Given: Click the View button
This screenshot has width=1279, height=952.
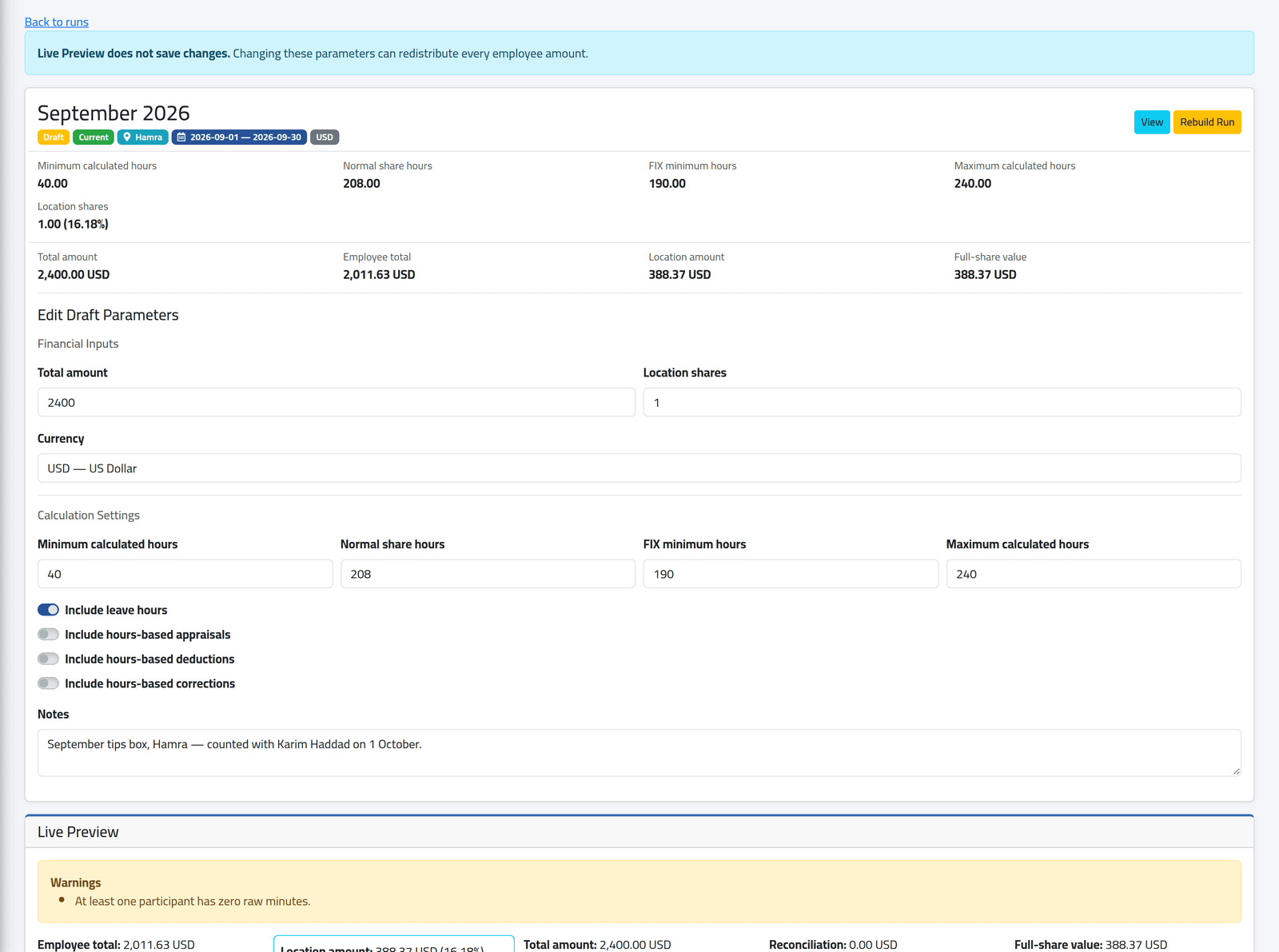Looking at the screenshot, I should click(1152, 122).
